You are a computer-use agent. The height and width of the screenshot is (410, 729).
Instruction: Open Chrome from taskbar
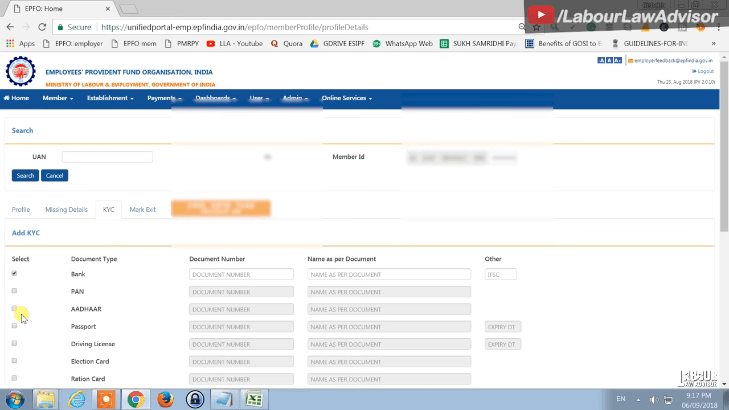tap(135, 399)
